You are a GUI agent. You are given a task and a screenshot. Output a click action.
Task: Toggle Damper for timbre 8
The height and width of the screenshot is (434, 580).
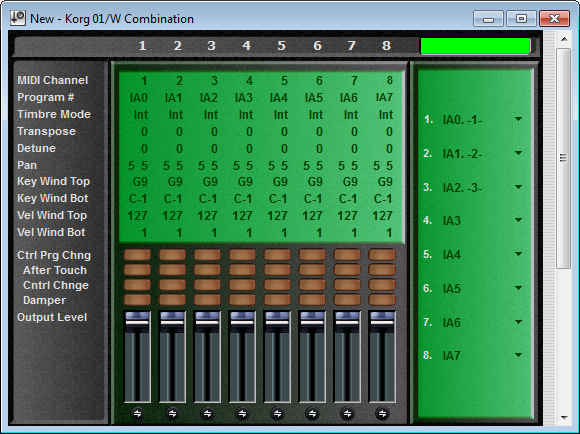382,299
